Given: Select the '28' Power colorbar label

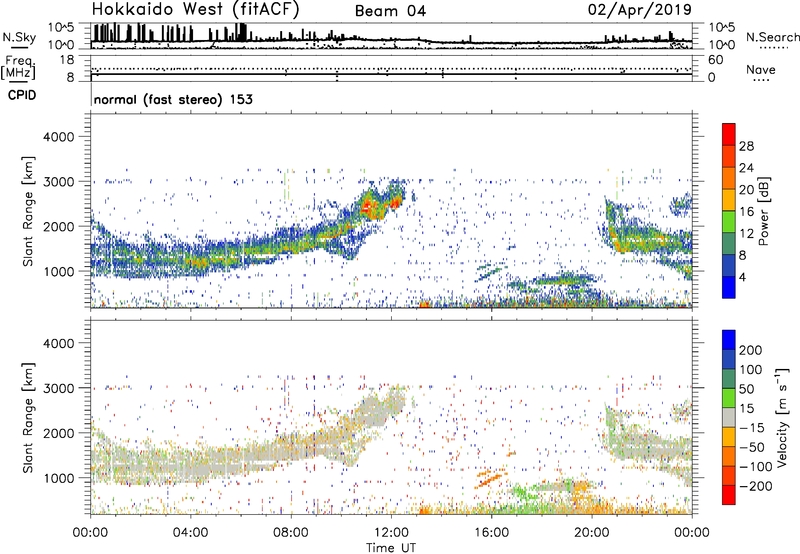Looking at the screenshot, I should tap(746, 146).
